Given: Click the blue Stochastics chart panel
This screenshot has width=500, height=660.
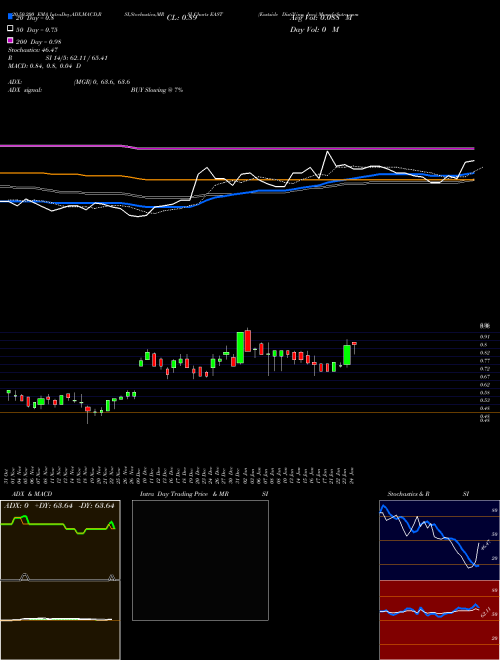Looking at the screenshot, I should point(439,540).
